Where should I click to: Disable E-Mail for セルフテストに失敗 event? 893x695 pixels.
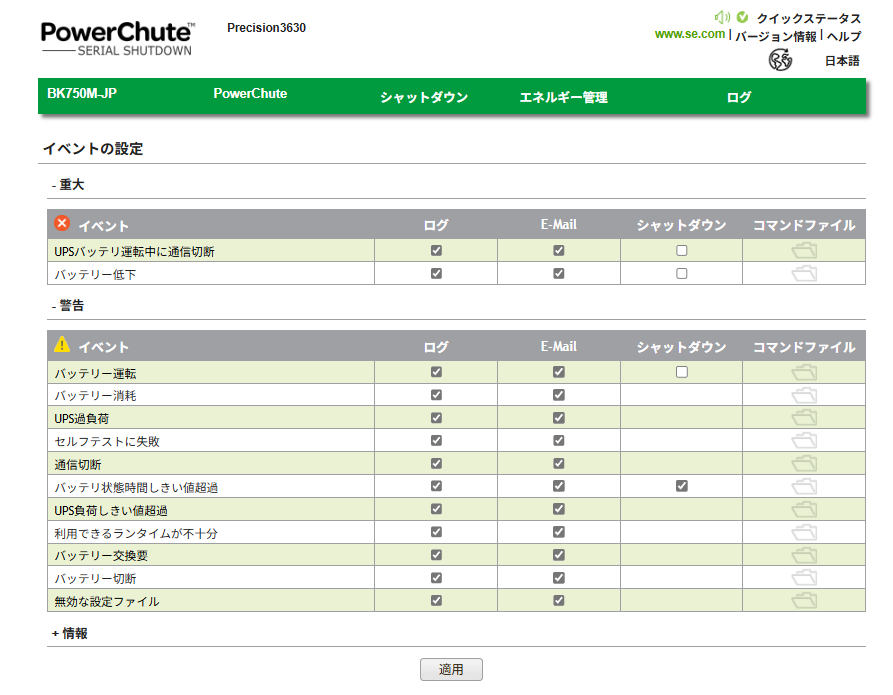tap(559, 441)
